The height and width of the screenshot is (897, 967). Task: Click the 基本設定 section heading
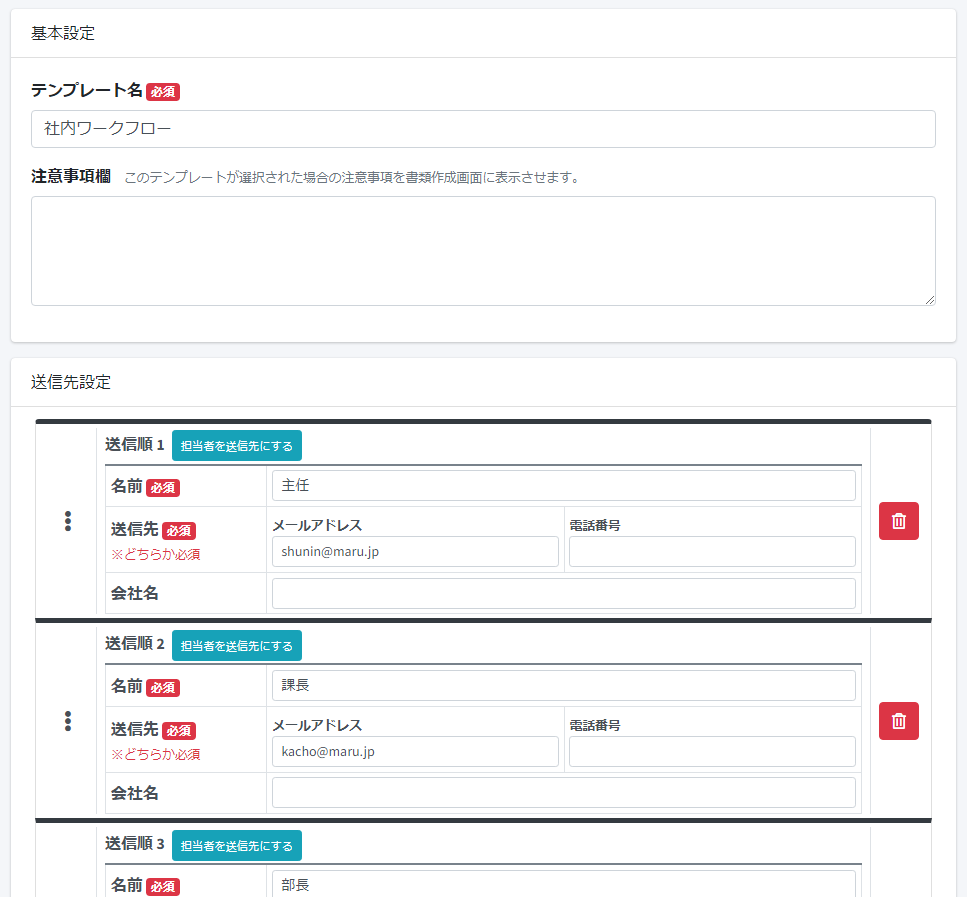tap(63, 33)
